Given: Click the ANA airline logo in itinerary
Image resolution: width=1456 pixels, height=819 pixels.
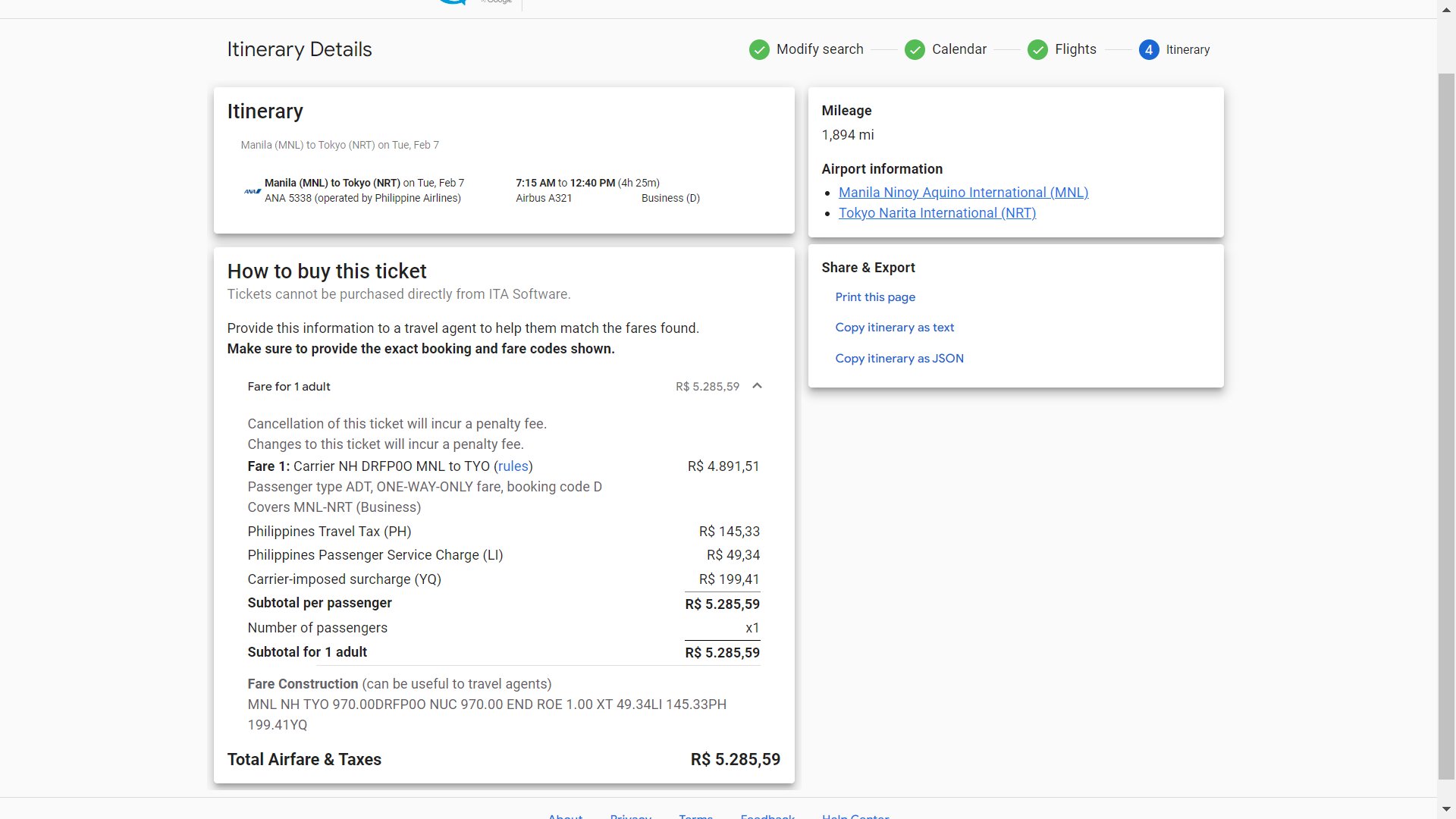Looking at the screenshot, I should pyautogui.click(x=253, y=191).
